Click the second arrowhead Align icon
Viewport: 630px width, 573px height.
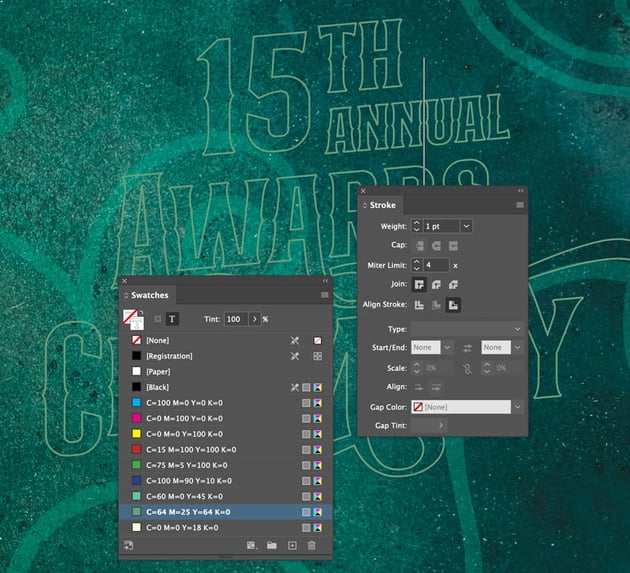click(436, 387)
